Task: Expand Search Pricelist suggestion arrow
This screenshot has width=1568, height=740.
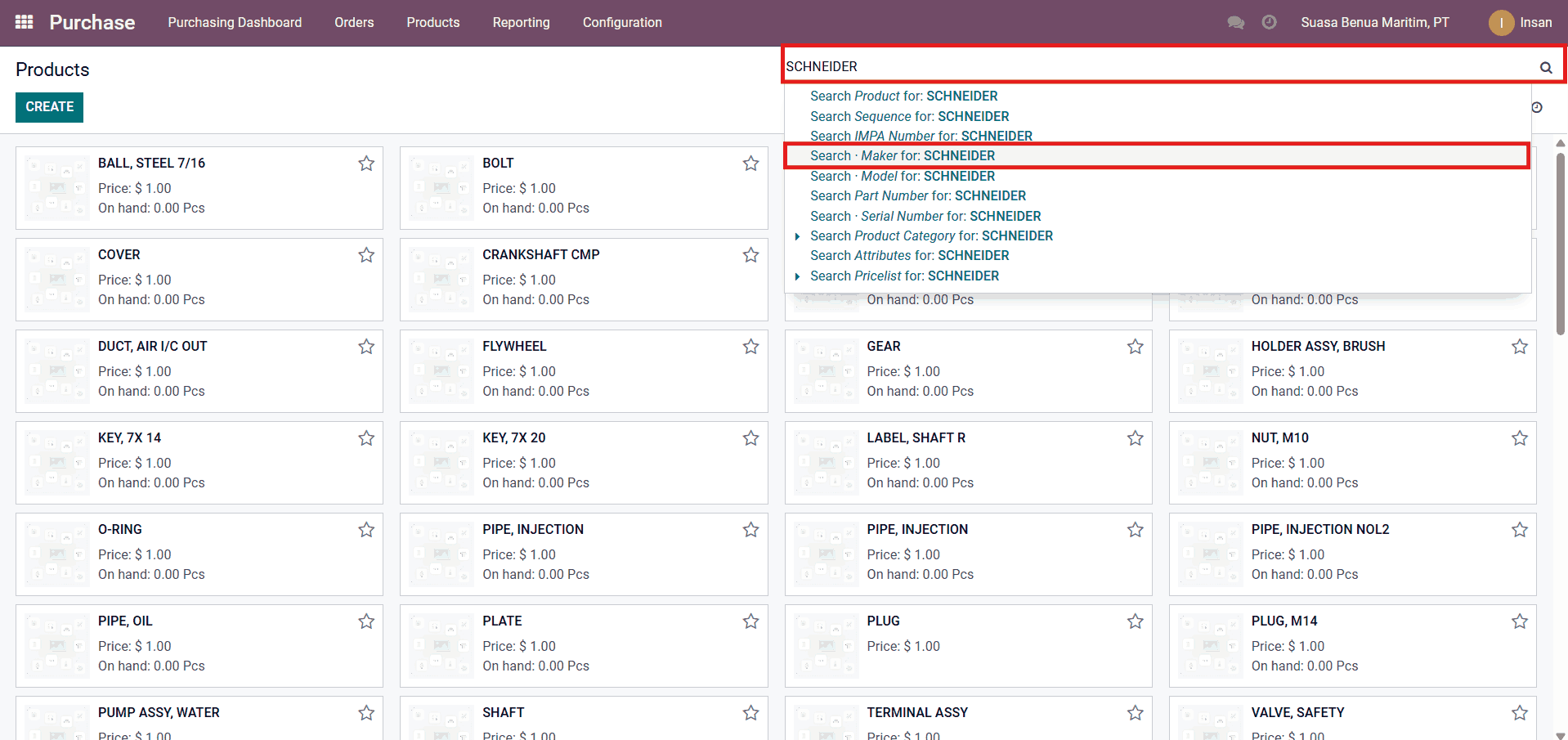Action: pyautogui.click(x=797, y=276)
